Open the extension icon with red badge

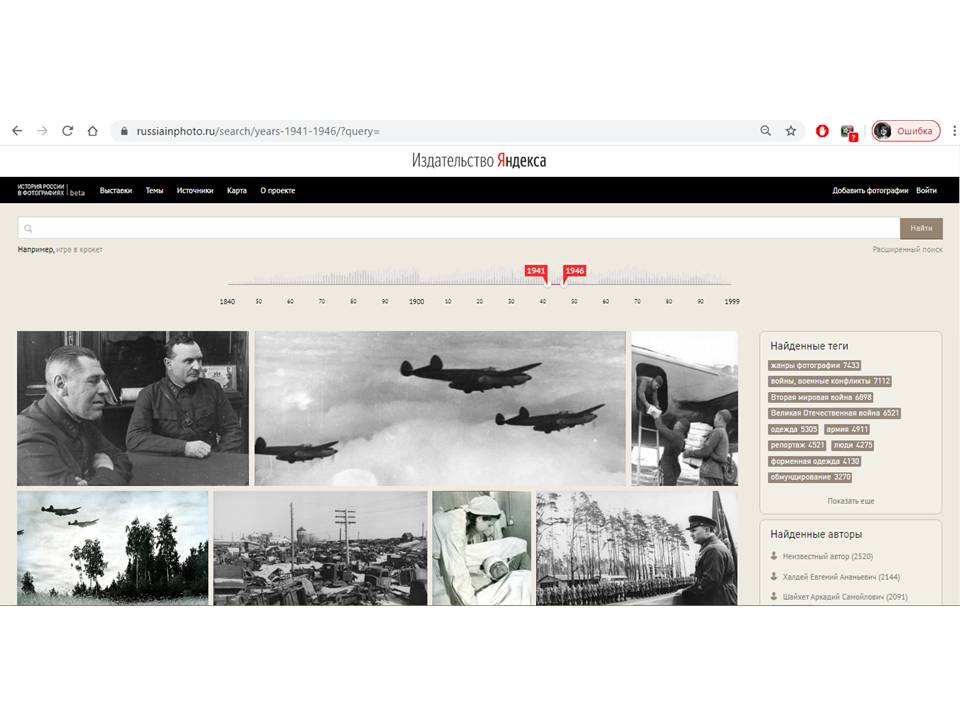click(848, 132)
